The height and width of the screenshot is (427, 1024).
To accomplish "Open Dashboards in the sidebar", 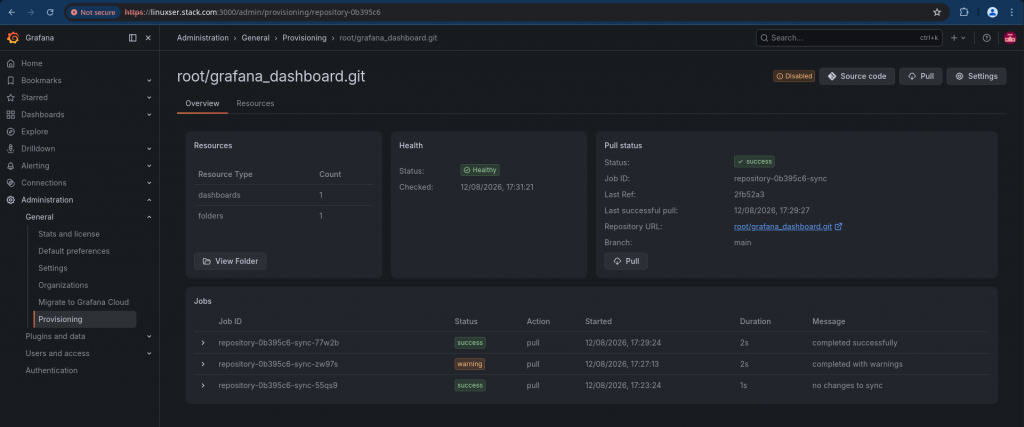I will (42, 114).
